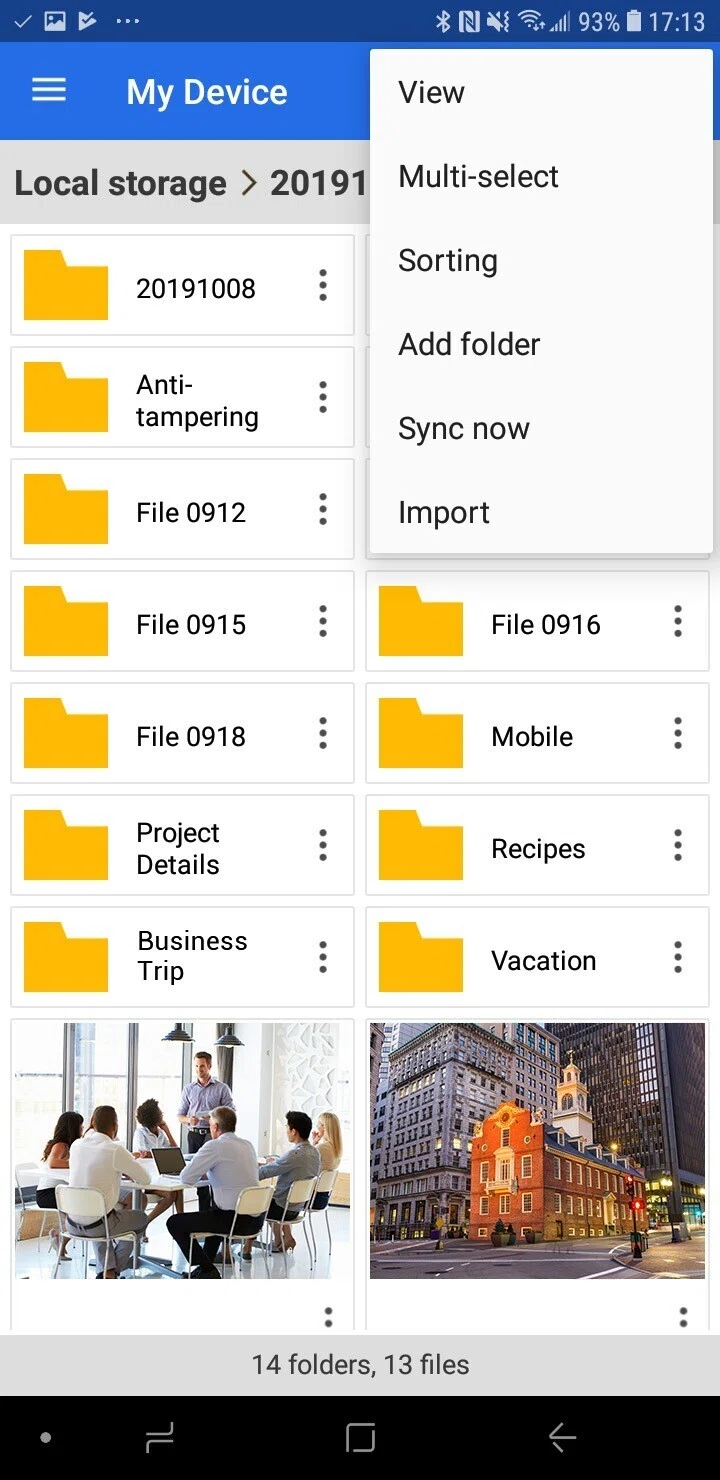Tap the File 0912 folder name
The image size is (720, 1480).
pyautogui.click(x=191, y=512)
